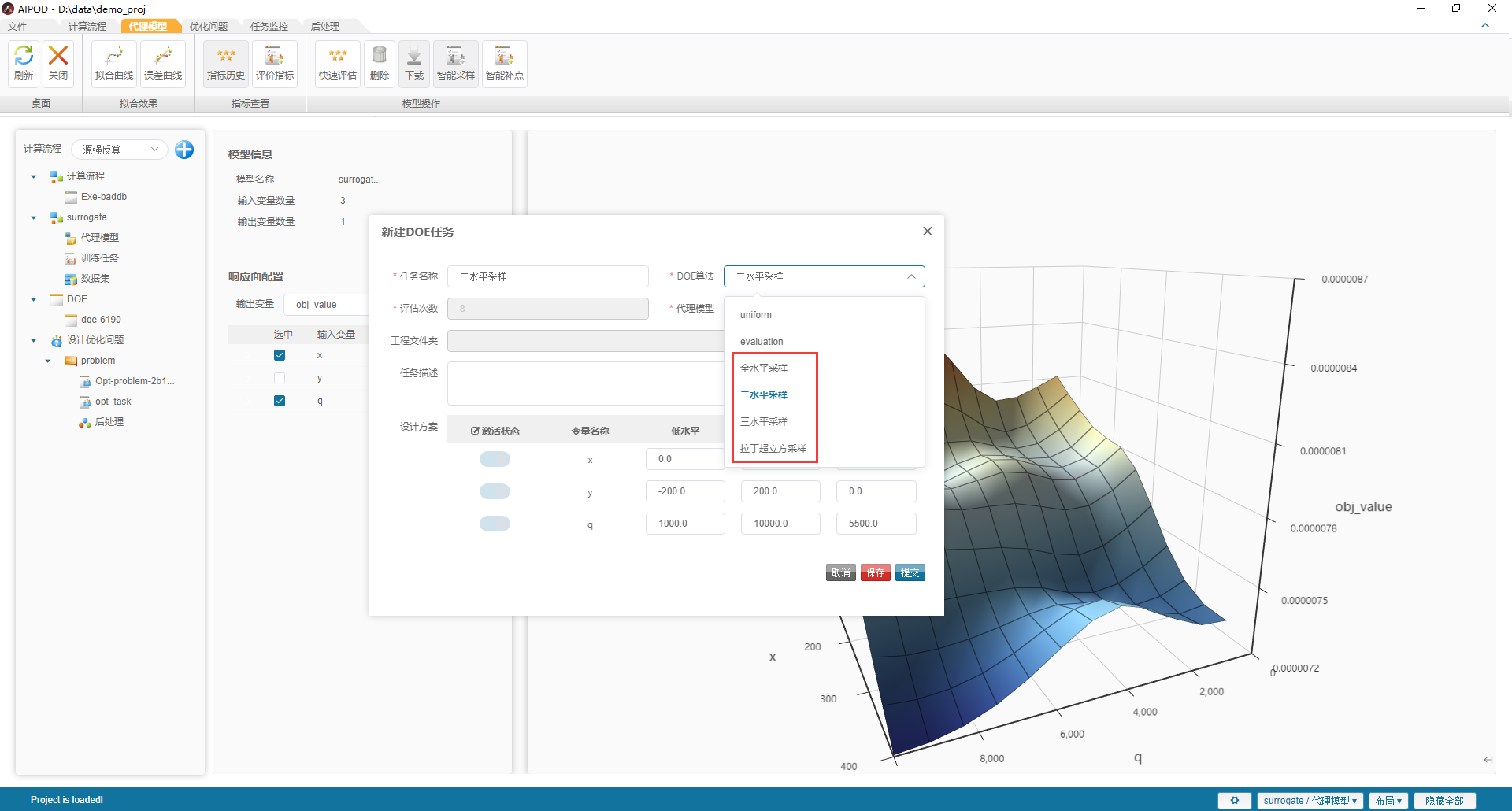This screenshot has height=811, width=1512.
Task: Click the 快速评估 quick evaluation icon
Action: coord(338,63)
